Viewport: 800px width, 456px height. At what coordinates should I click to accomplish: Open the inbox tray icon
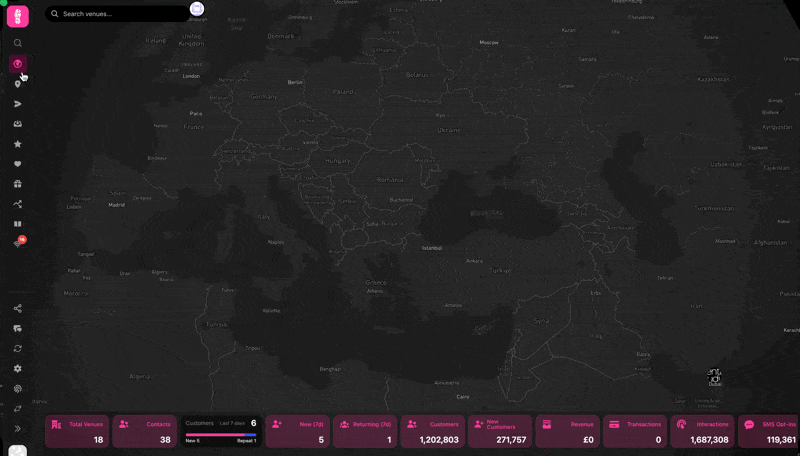pyautogui.click(x=18, y=124)
